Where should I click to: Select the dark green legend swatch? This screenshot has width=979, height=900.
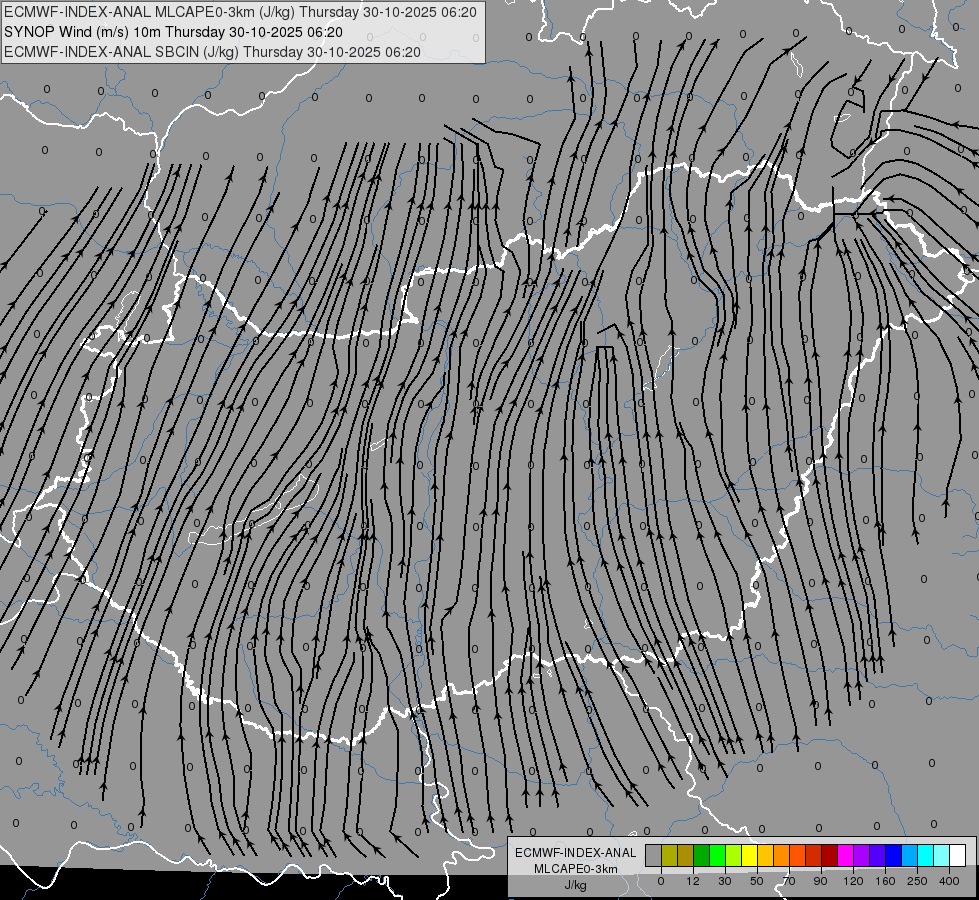click(701, 855)
